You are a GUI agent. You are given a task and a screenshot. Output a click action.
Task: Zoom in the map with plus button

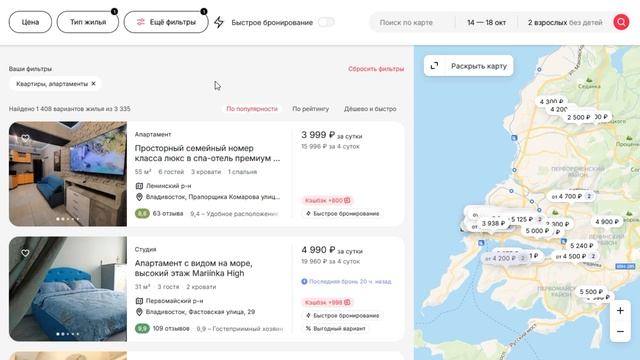coord(620,311)
